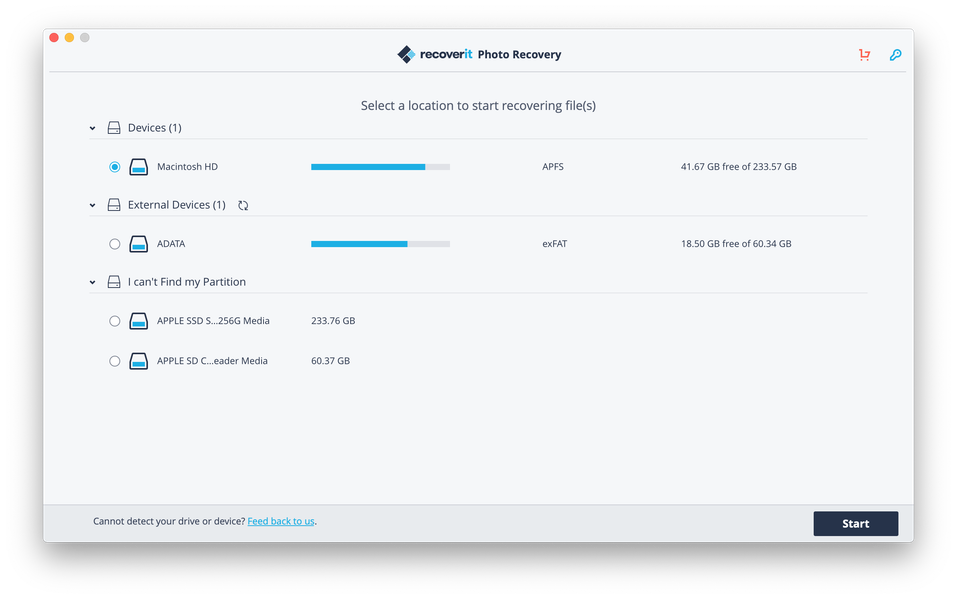957x599 pixels.
Task: Open the Feed back to us link
Action: pyautogui.click(x=281, y=521)
